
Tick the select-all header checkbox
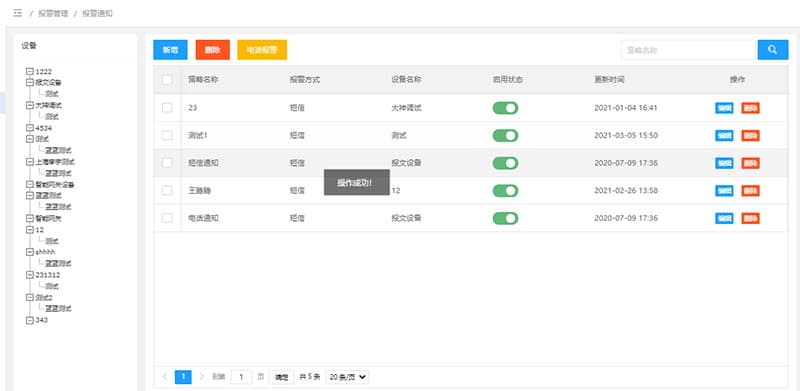pos(167,80)
